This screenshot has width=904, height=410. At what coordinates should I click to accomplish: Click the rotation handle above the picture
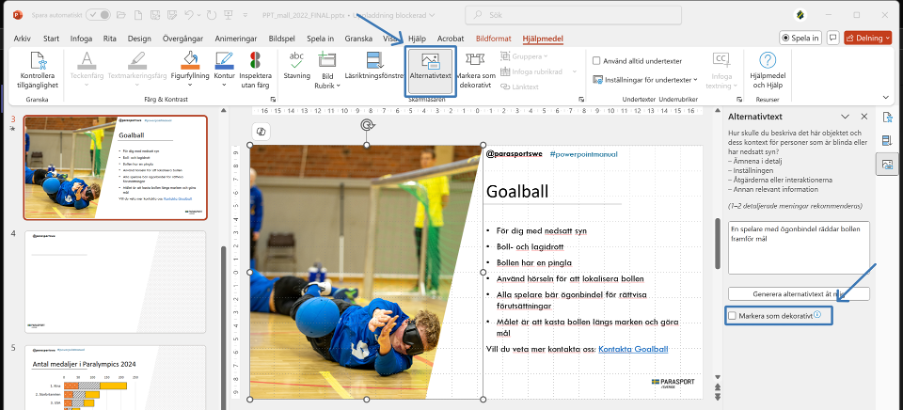pos(366,125)
